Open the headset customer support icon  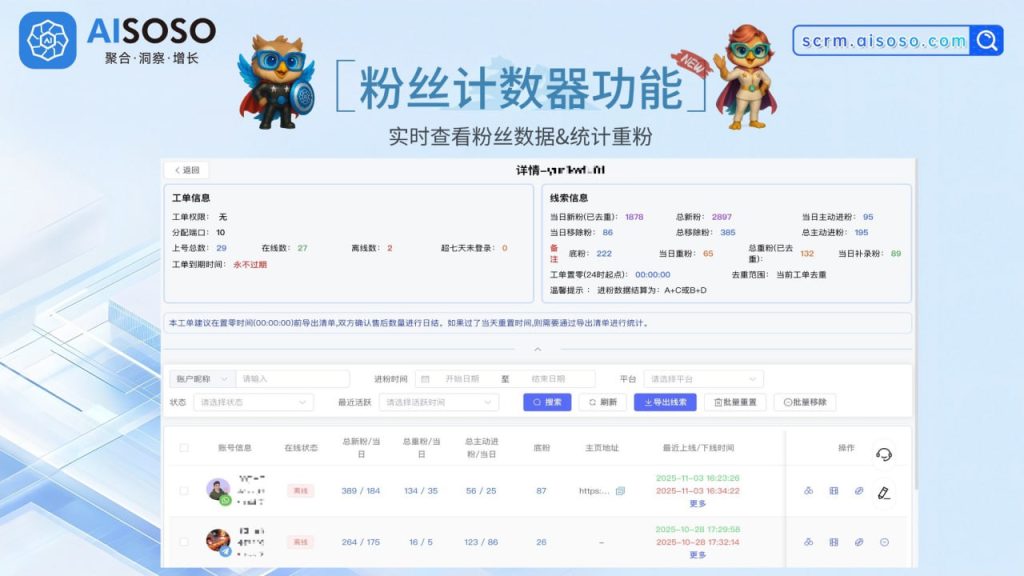tap(883, 455)
